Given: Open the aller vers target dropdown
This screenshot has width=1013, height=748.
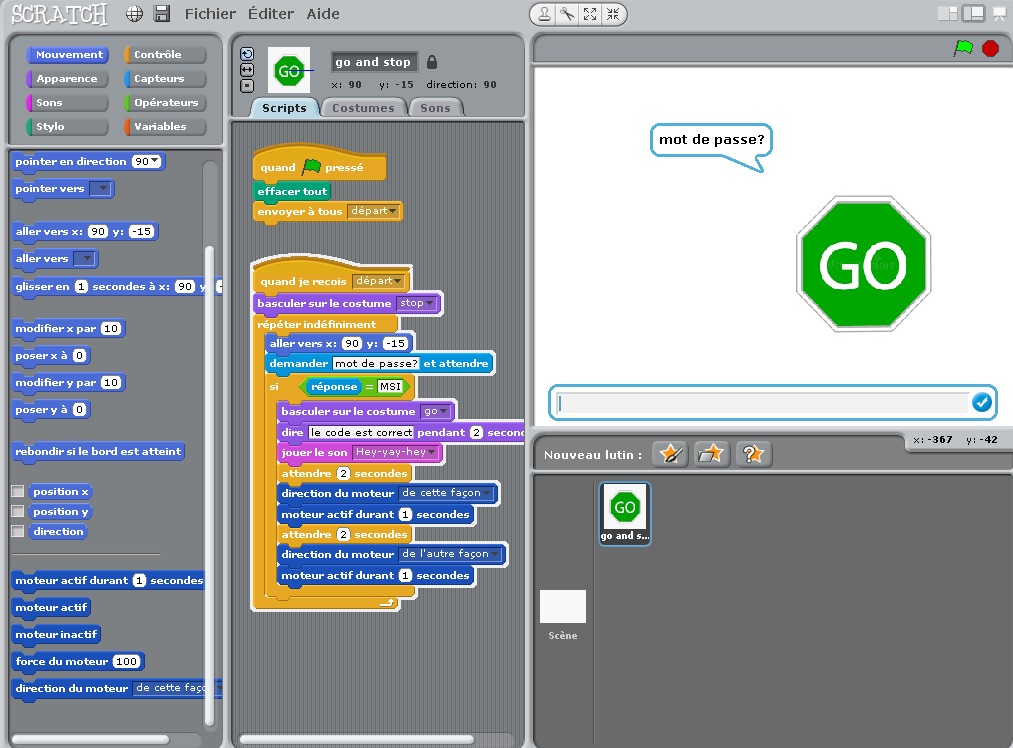Looking at the screenshot, I should (85, 259).
